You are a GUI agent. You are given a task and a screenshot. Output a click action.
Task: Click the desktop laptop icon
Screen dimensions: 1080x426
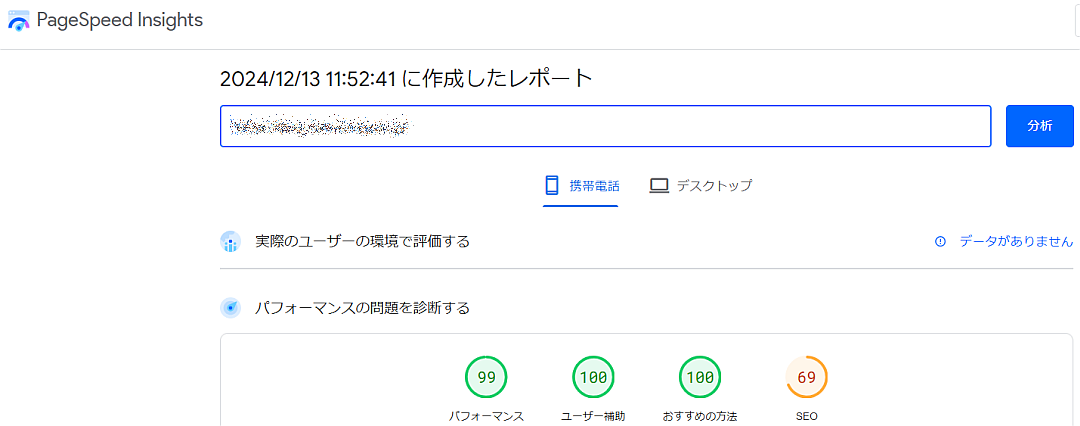(x=659, y=186)
